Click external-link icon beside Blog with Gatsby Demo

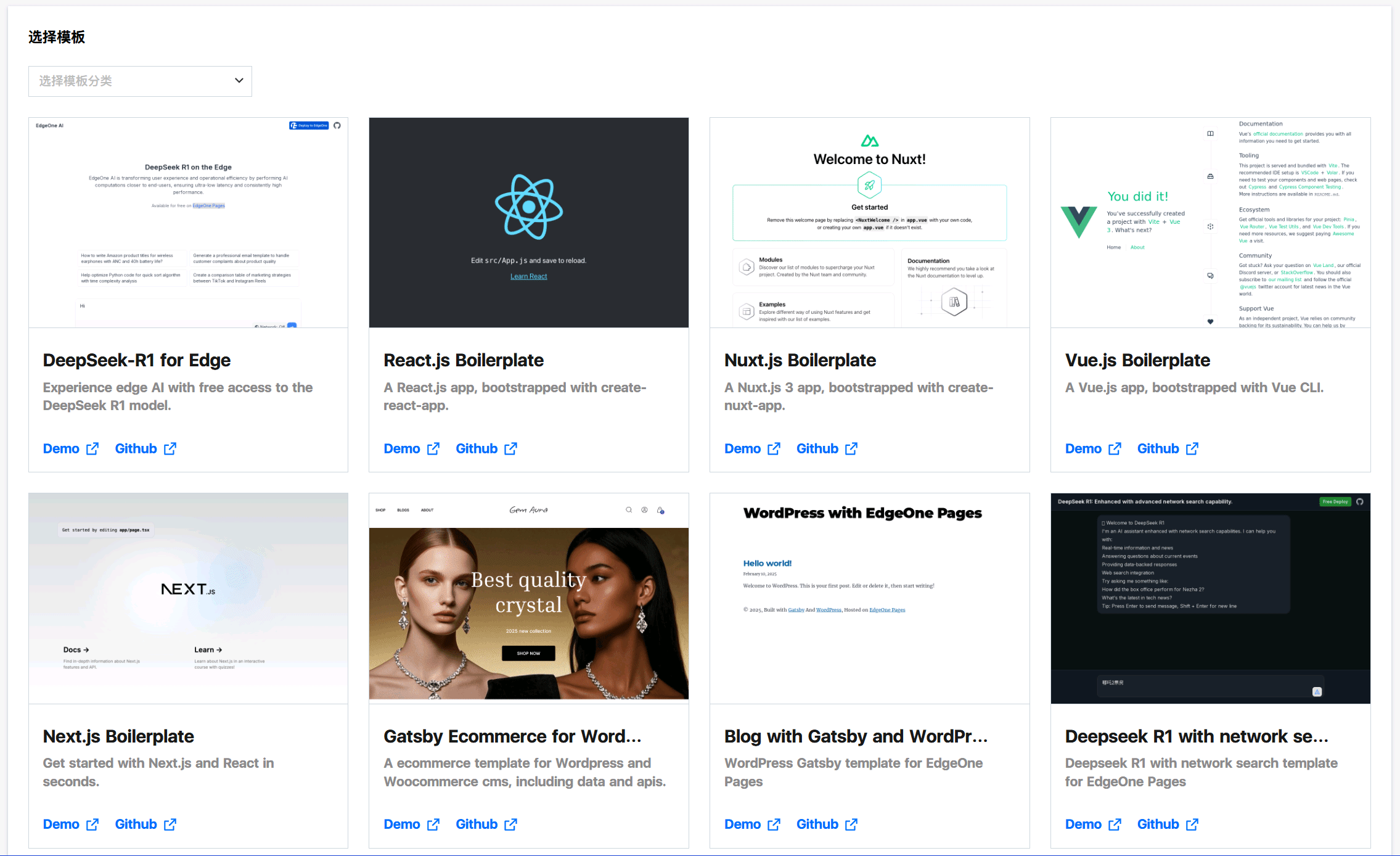pyautogui.click(x=774, y=825)
